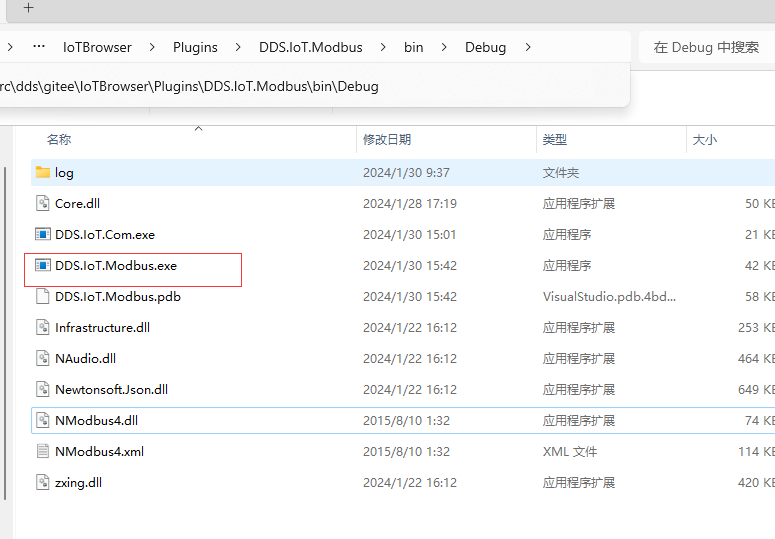Expand the chevron left of the ellipsis

point(10,47)
